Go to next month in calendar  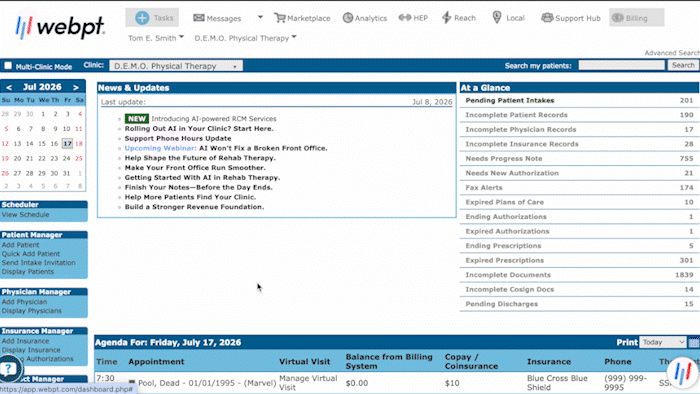pos(76,87)
